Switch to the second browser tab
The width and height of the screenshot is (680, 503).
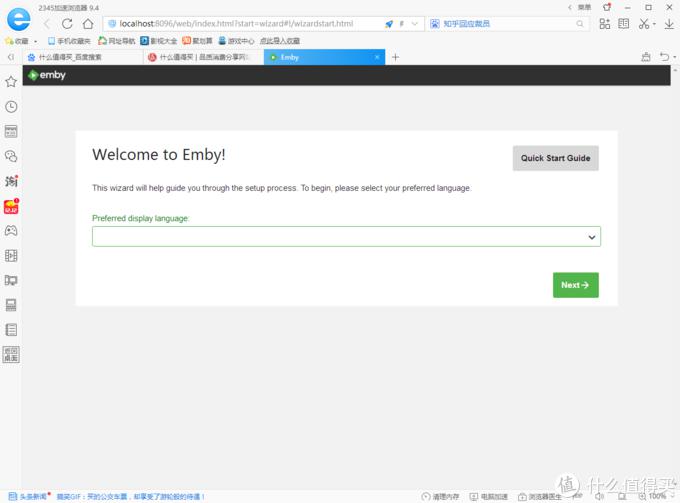click(x=203, y=57)
